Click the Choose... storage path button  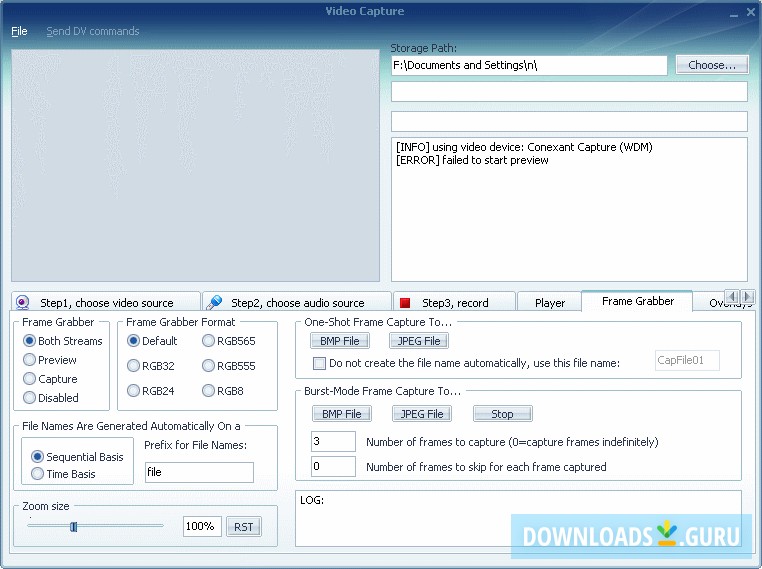(x=712, y=65)
